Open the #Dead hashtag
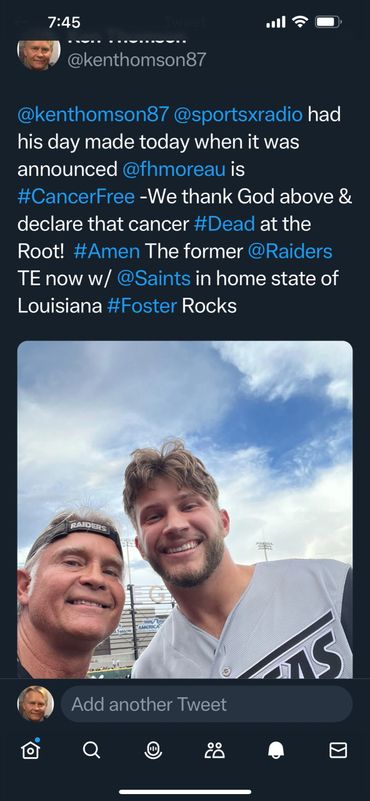 [224, 224]
